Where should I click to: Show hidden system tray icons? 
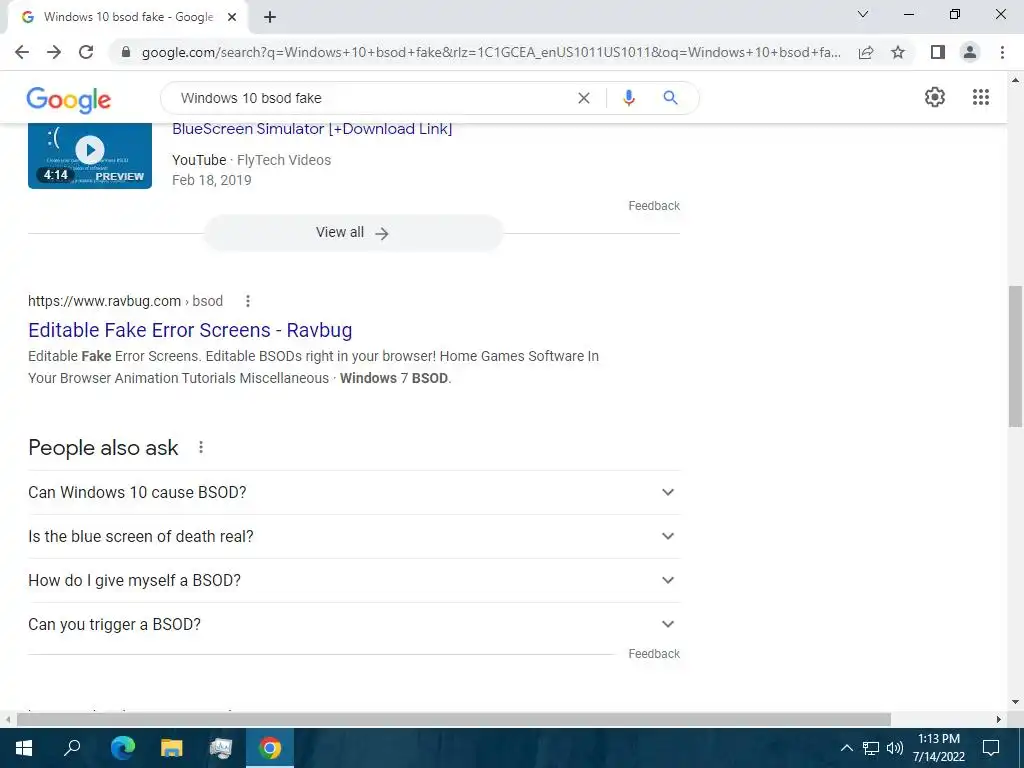846,748
